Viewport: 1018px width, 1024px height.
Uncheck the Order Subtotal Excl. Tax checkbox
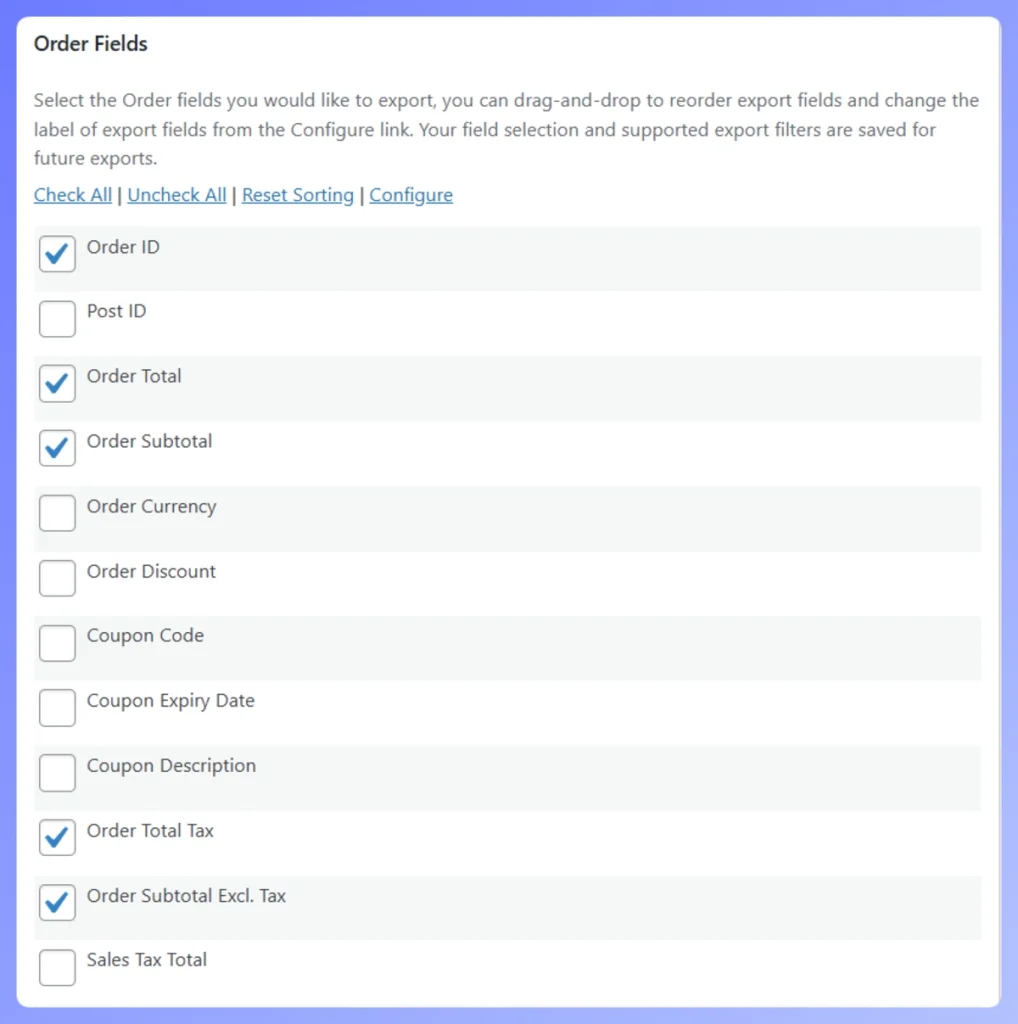(x=57, y=902)
